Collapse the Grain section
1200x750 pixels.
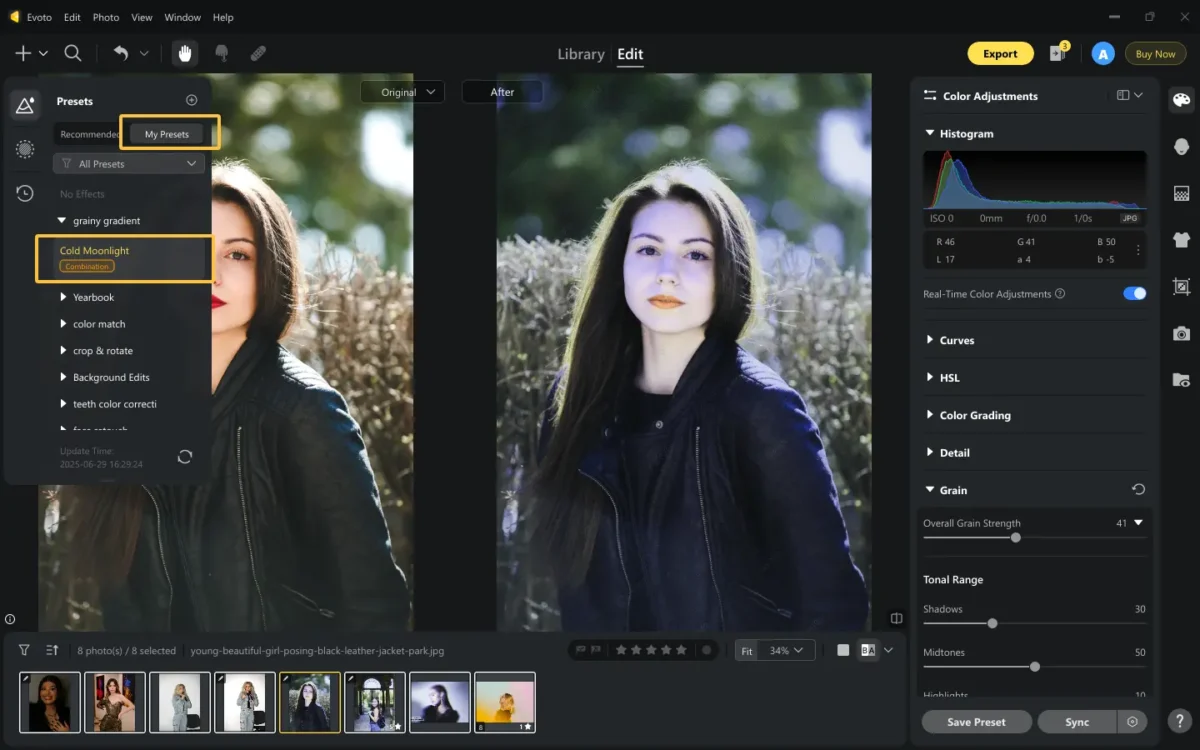point(930,490)
